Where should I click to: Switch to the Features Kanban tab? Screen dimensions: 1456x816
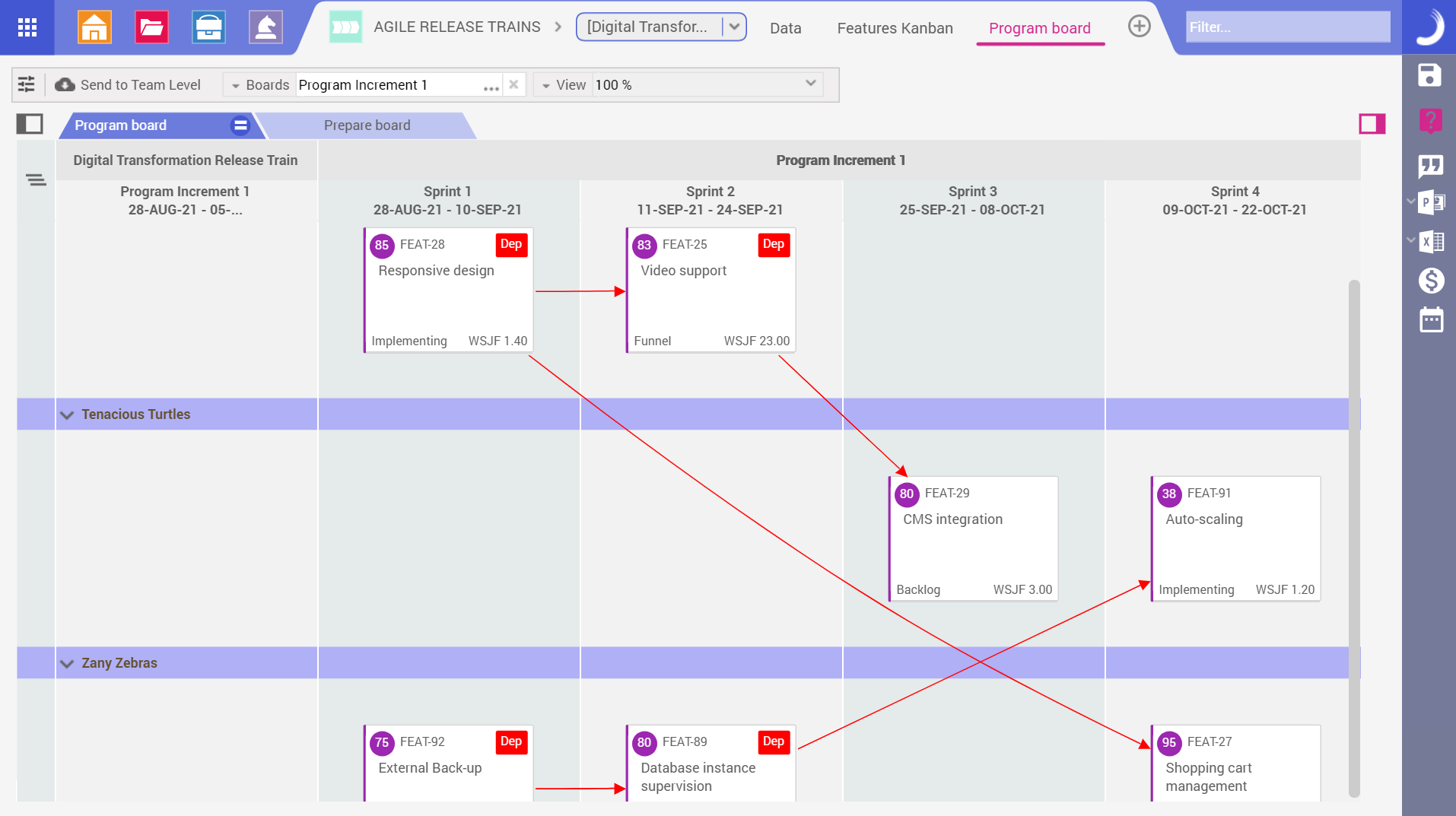[x=895, y=28]
